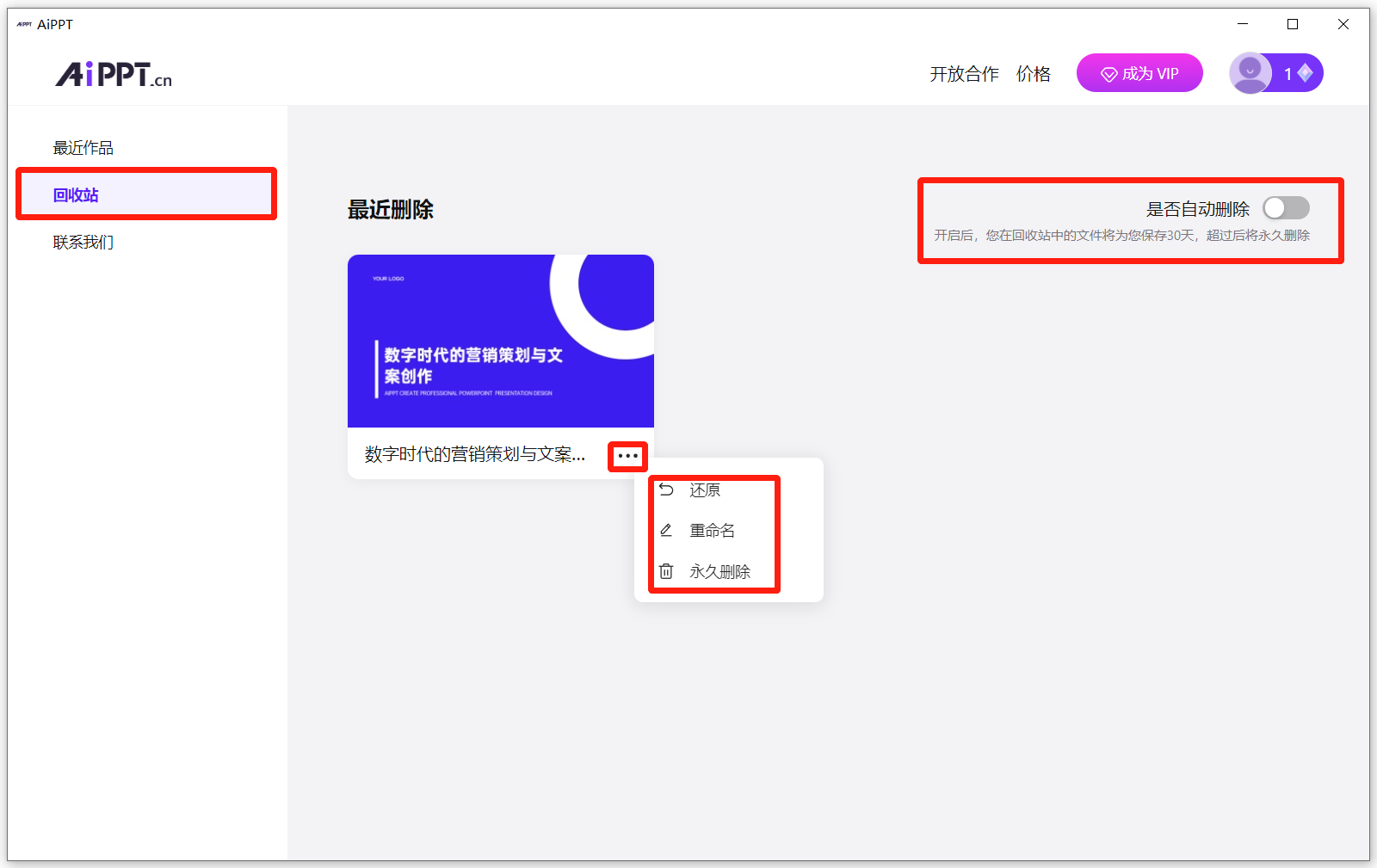1377x868 pixels.
Task: Select 重命名 from the context menu
Action: pos(713,530)
